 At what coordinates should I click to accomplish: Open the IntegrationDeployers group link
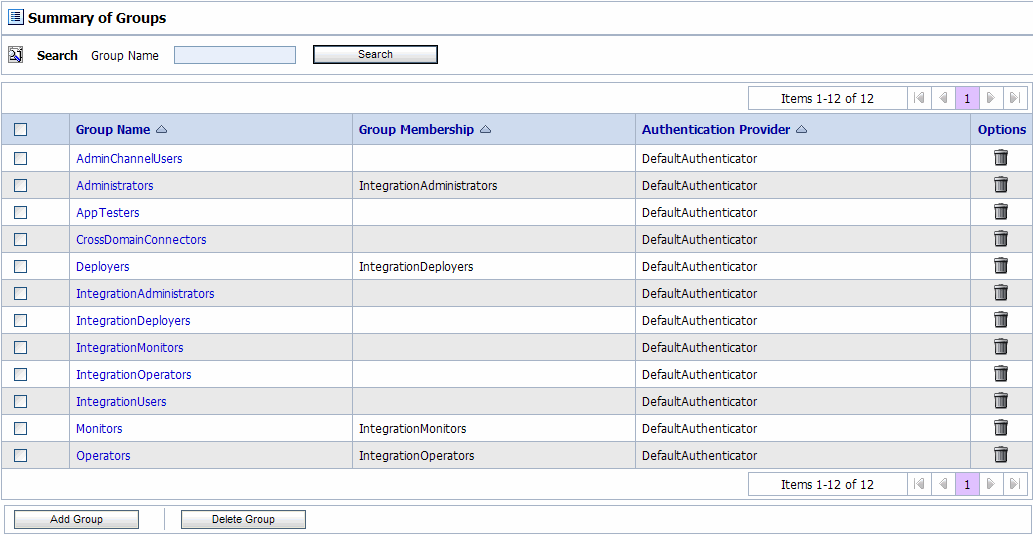[x=133, y=321]
